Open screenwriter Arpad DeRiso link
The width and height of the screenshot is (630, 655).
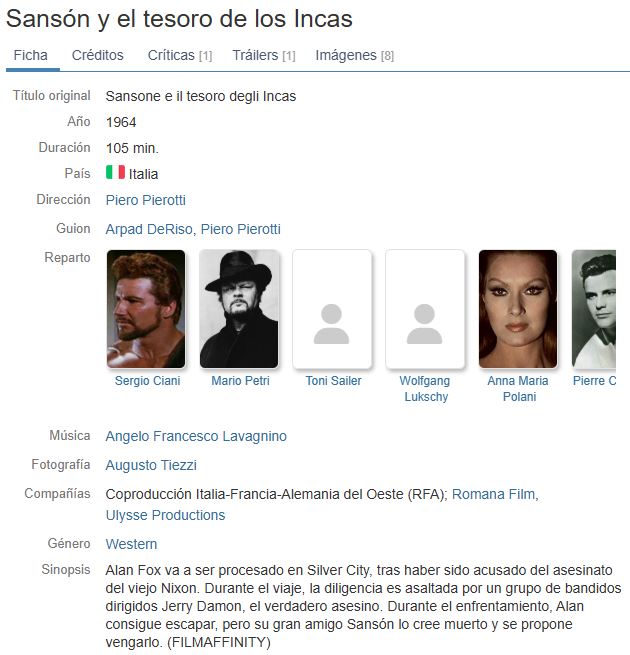(x=149, y=229)
